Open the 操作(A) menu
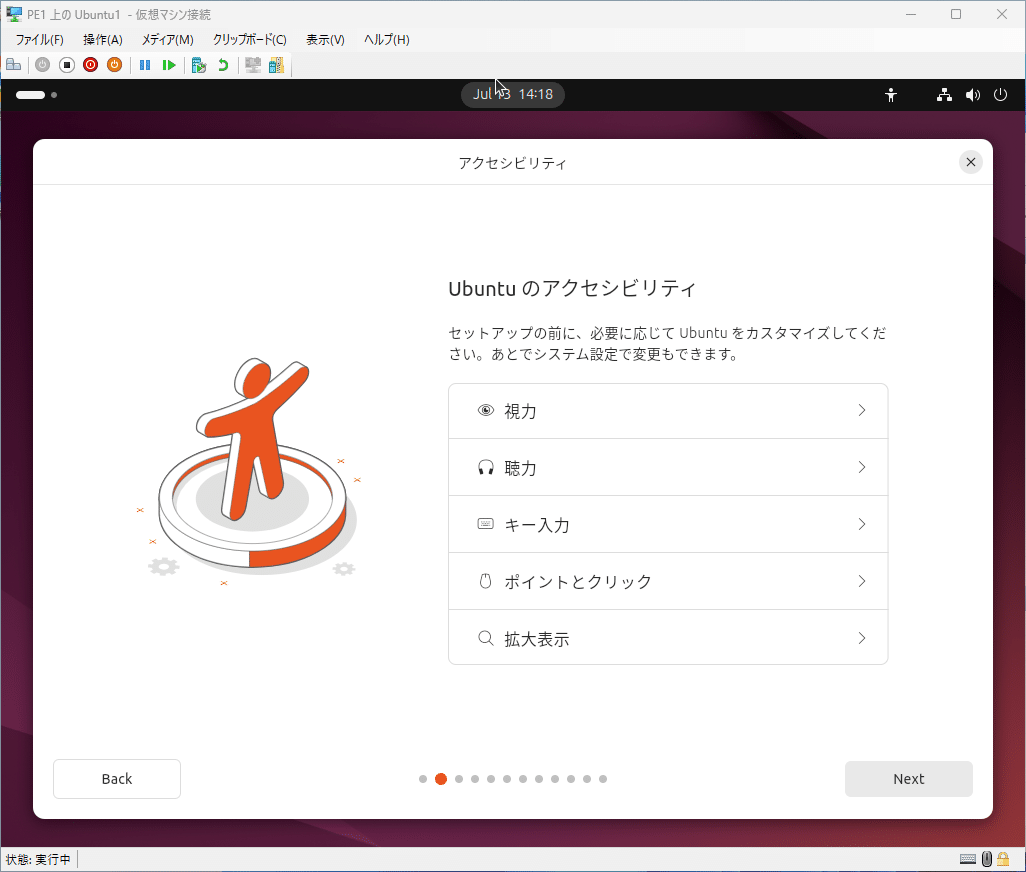This screenshot has height=872, width=1026. [x=103, y=40]
